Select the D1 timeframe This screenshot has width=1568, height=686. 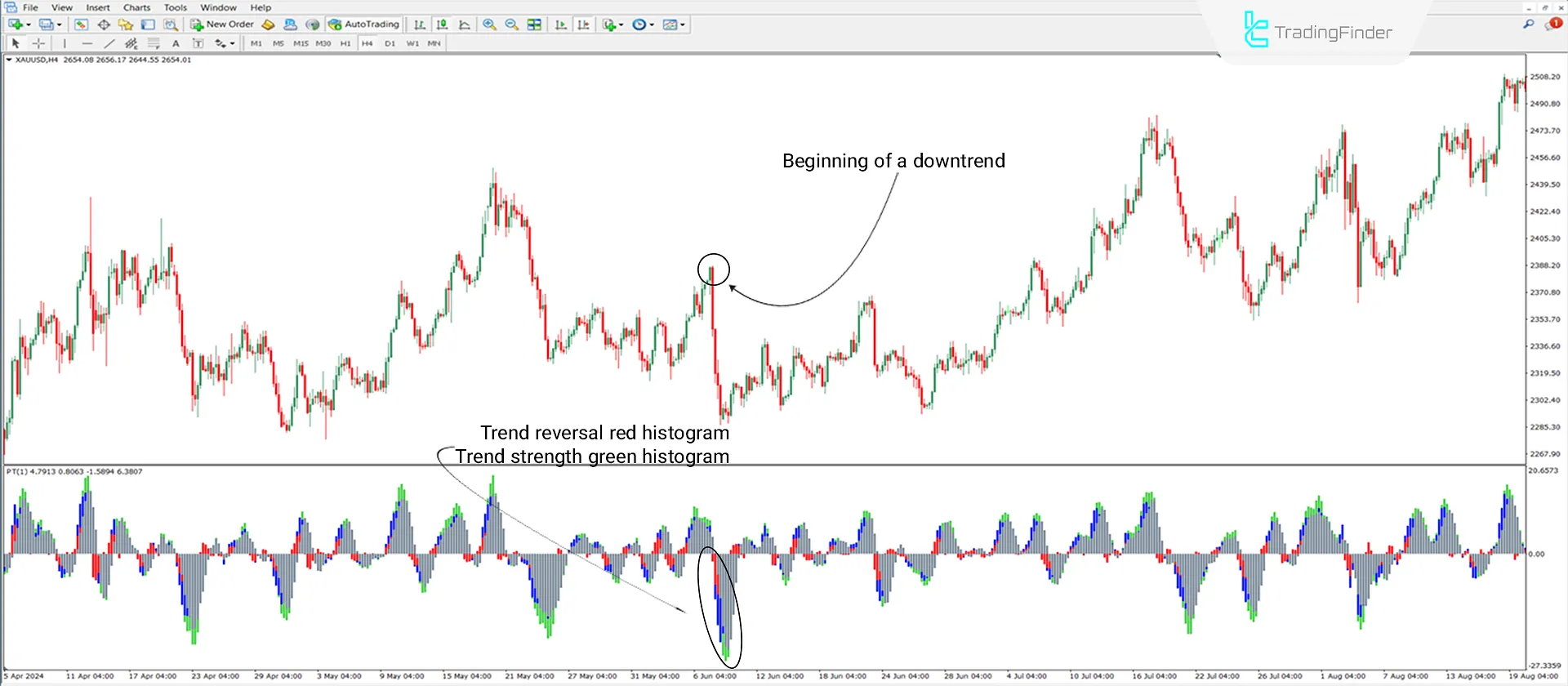(x=390, y=43)
